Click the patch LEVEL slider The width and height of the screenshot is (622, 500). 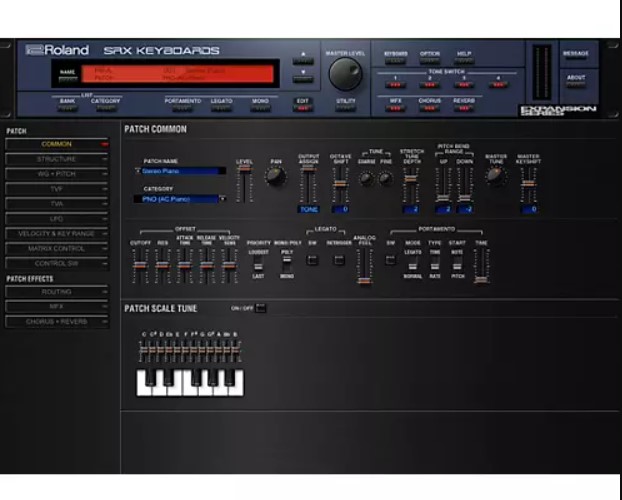[x=244, y=185]
